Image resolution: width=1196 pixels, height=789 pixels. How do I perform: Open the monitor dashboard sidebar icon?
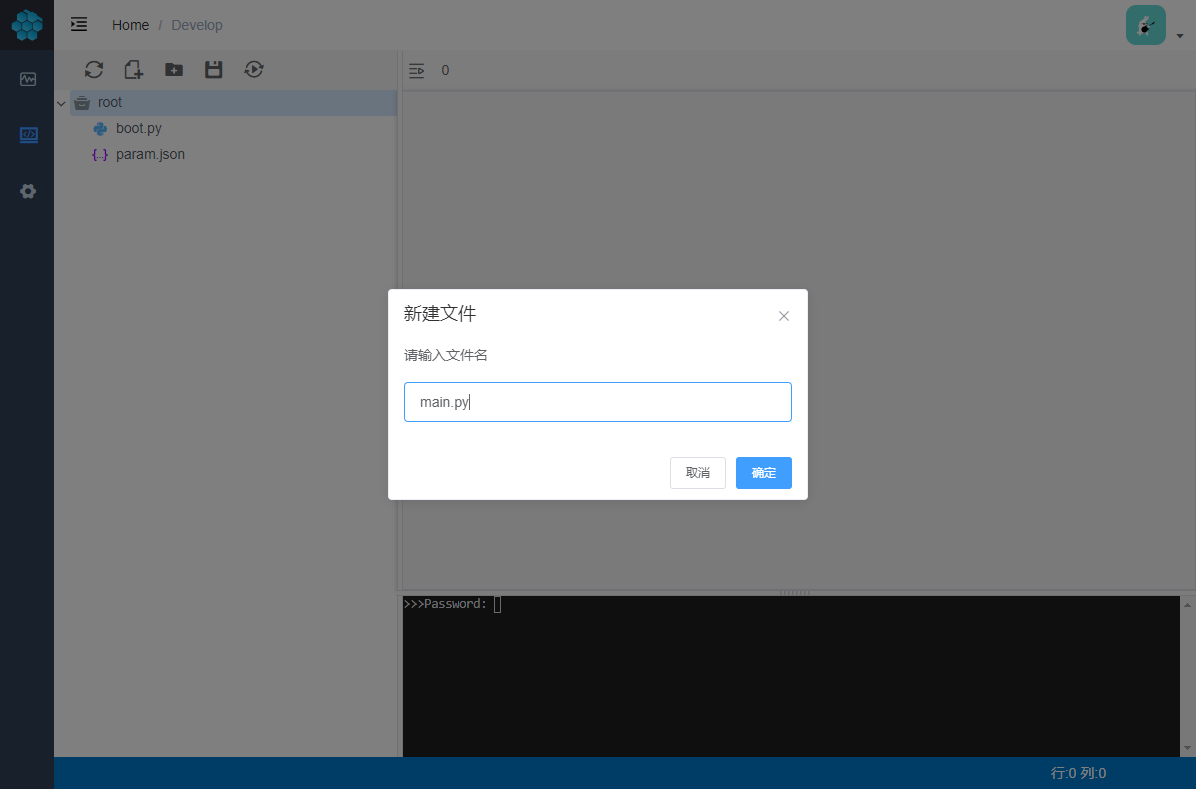(x=28, y=79)
